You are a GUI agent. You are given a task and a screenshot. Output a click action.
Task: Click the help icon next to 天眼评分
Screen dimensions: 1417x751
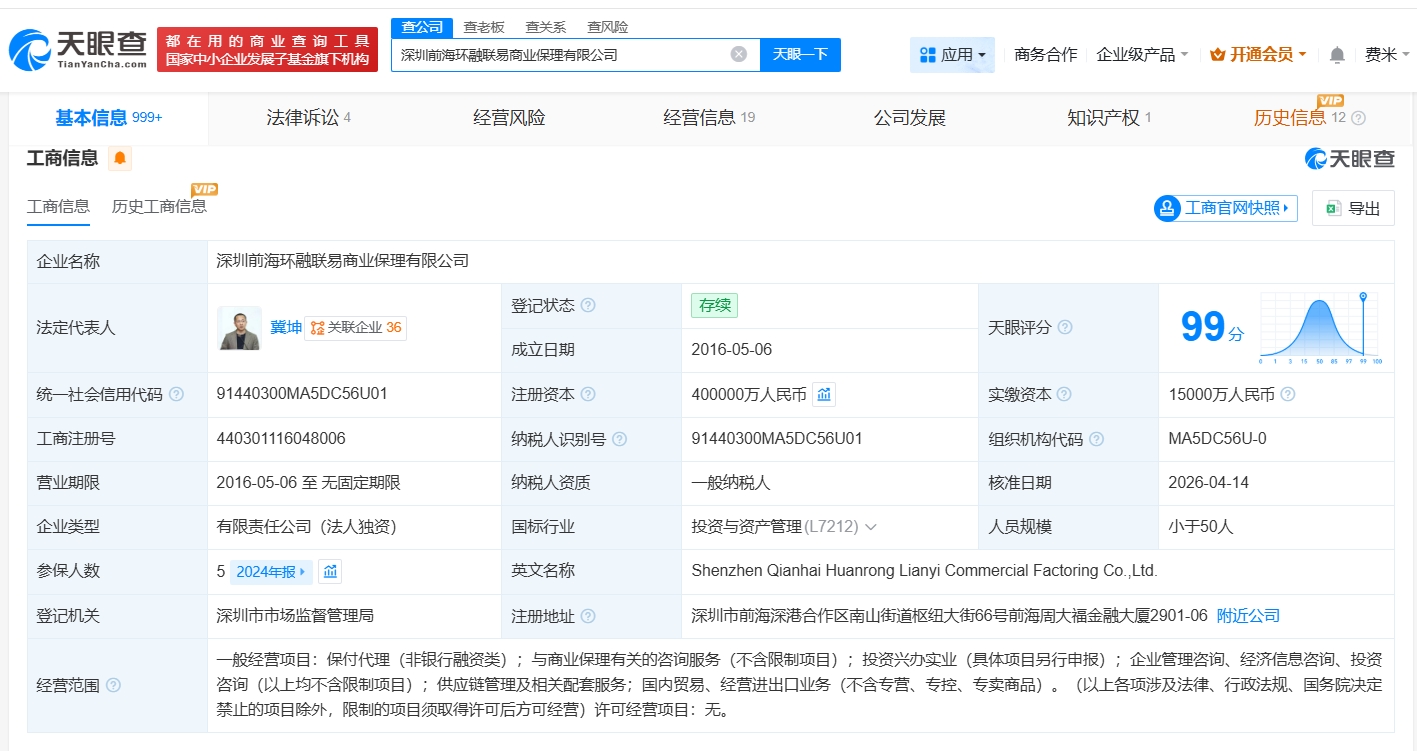[x=1065, y=328]
